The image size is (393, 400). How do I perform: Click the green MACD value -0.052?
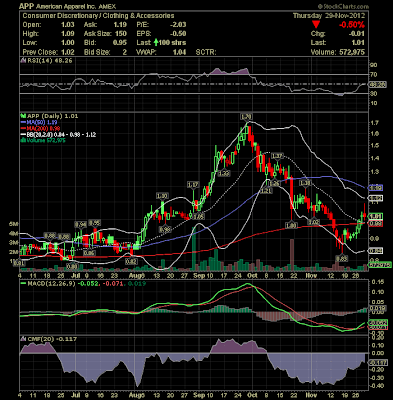(87, 283)
